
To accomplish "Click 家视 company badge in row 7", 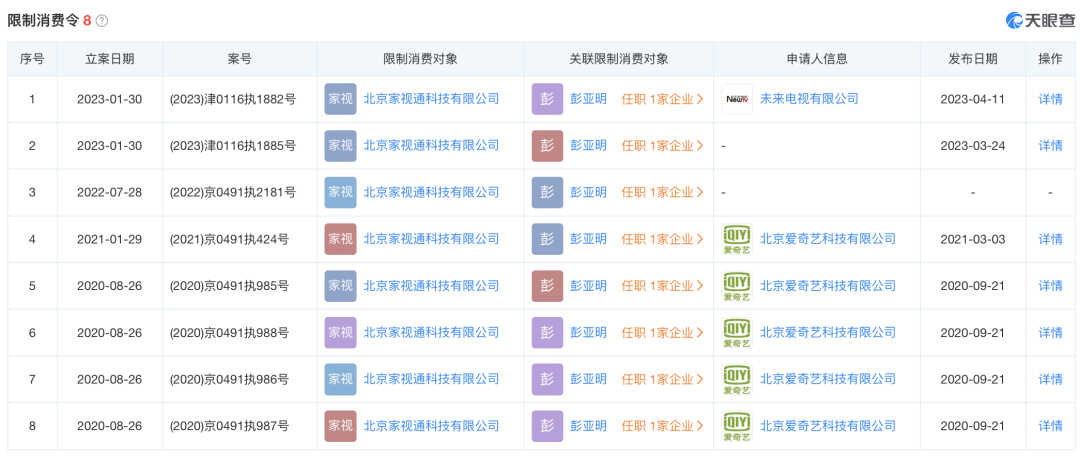I will [340, 379].
